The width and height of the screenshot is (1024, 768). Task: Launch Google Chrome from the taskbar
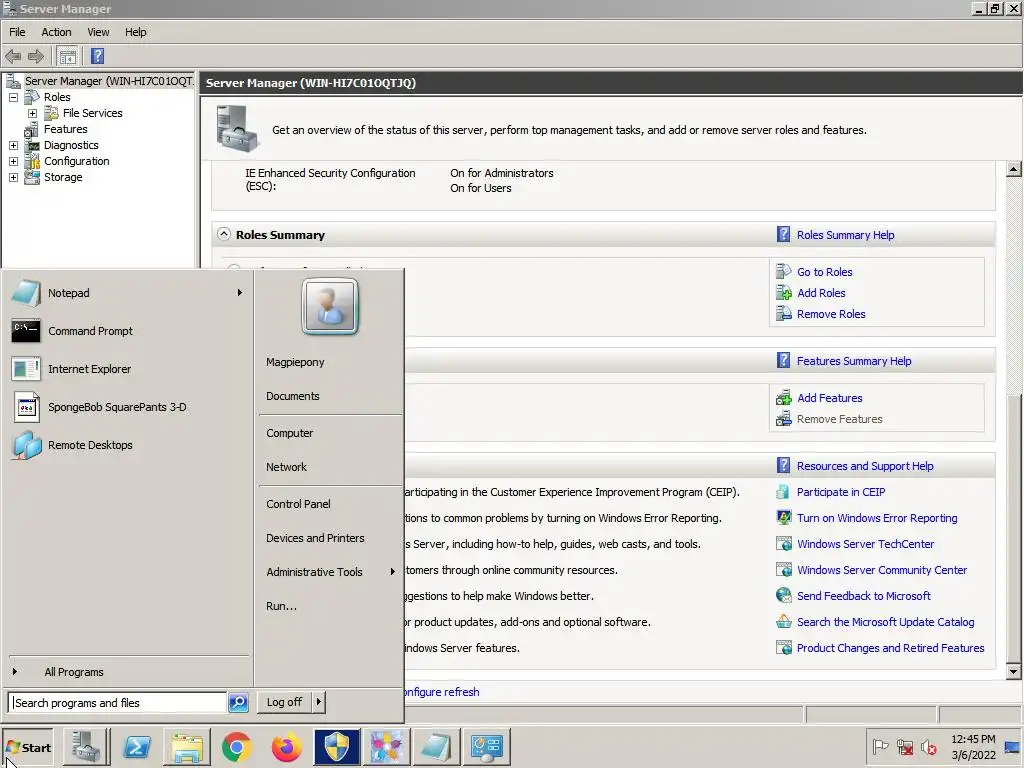(x=236, y=747)
